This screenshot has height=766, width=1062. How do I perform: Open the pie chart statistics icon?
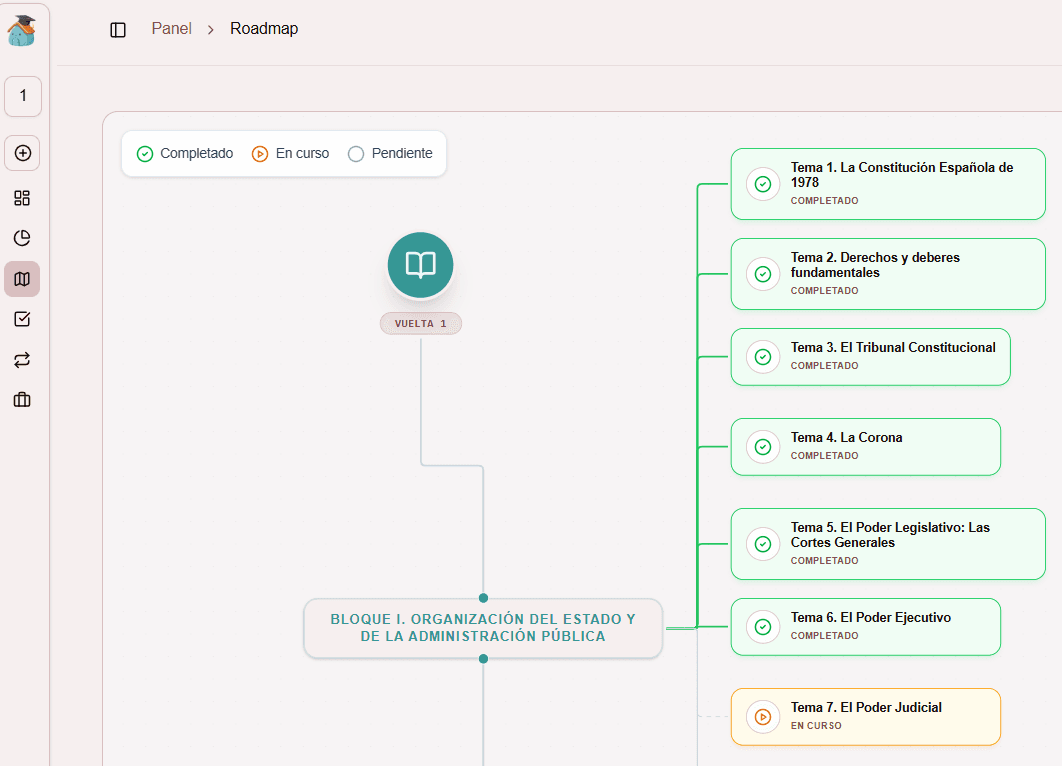(21, 238)
